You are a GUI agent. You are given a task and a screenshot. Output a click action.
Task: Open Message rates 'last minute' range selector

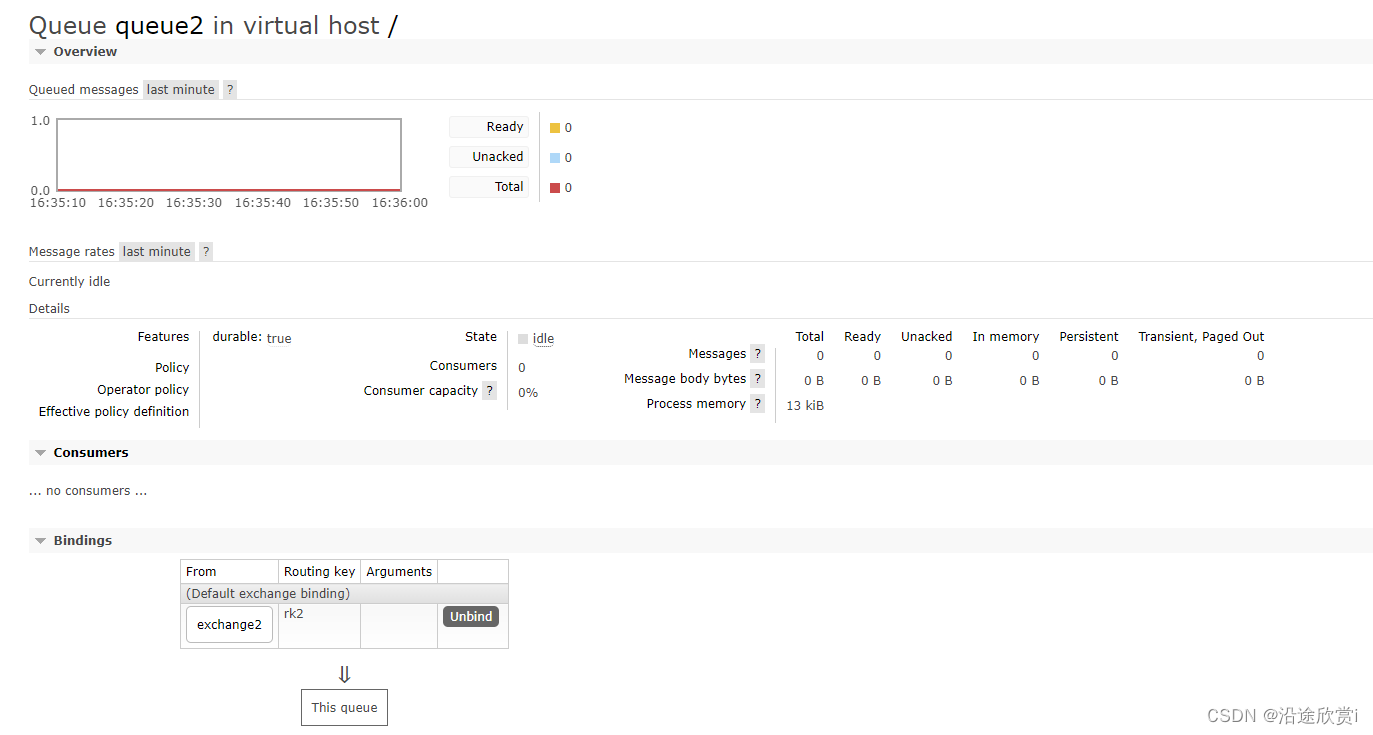point(156,252)
